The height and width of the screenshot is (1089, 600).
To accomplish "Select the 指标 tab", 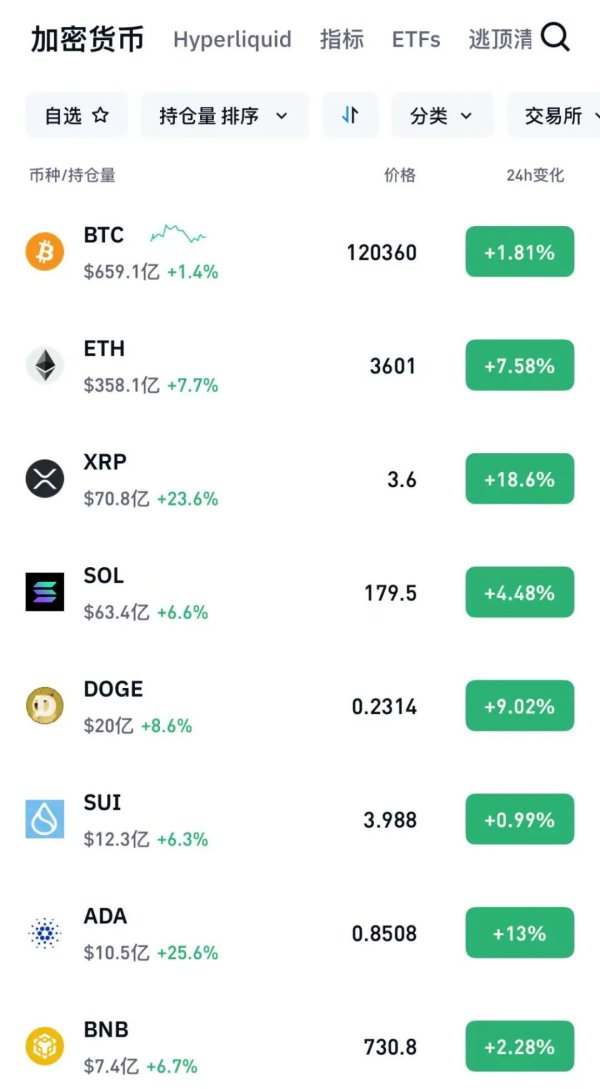I will click(341, 40).
